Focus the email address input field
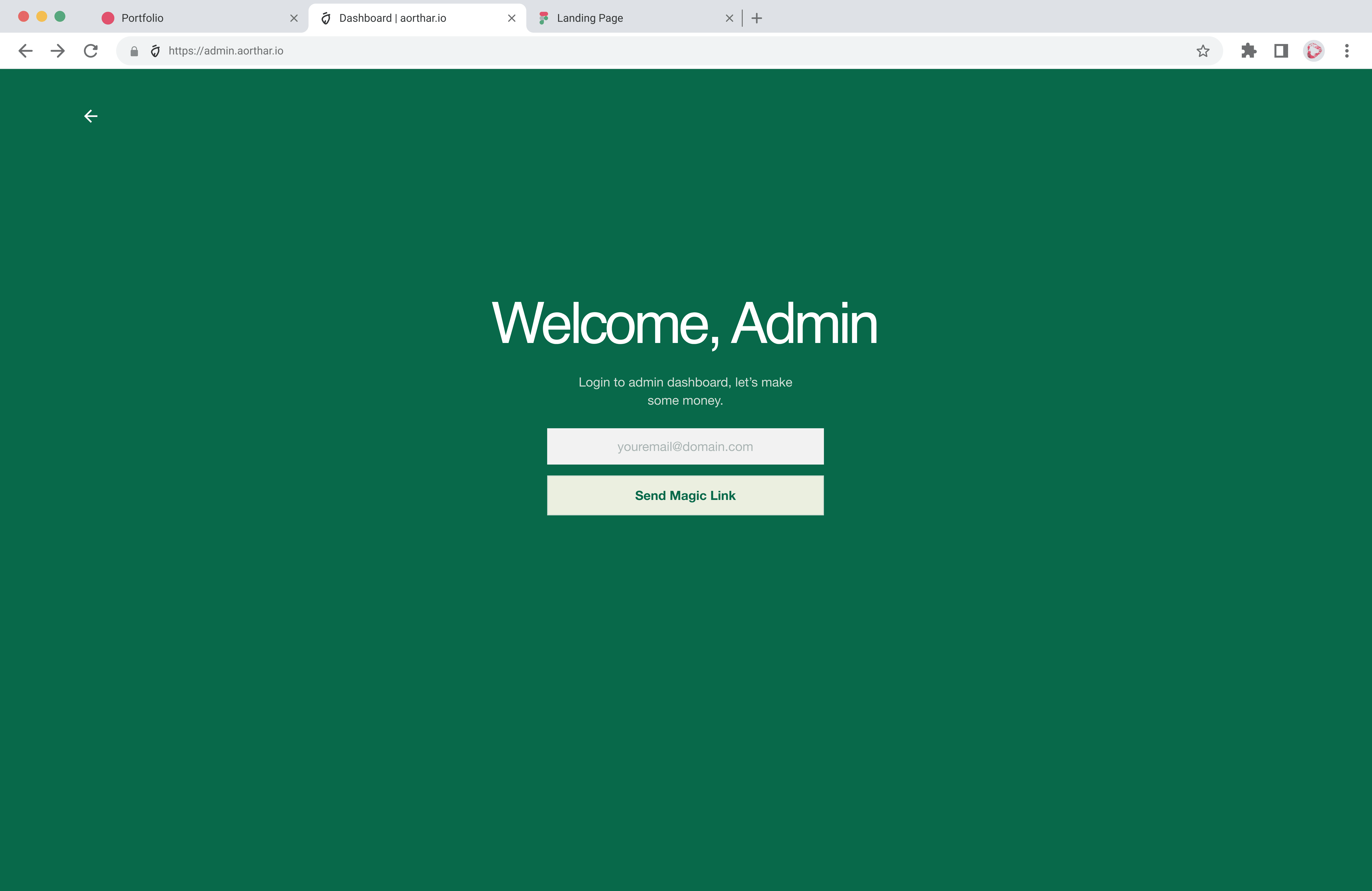 (685, 447)
